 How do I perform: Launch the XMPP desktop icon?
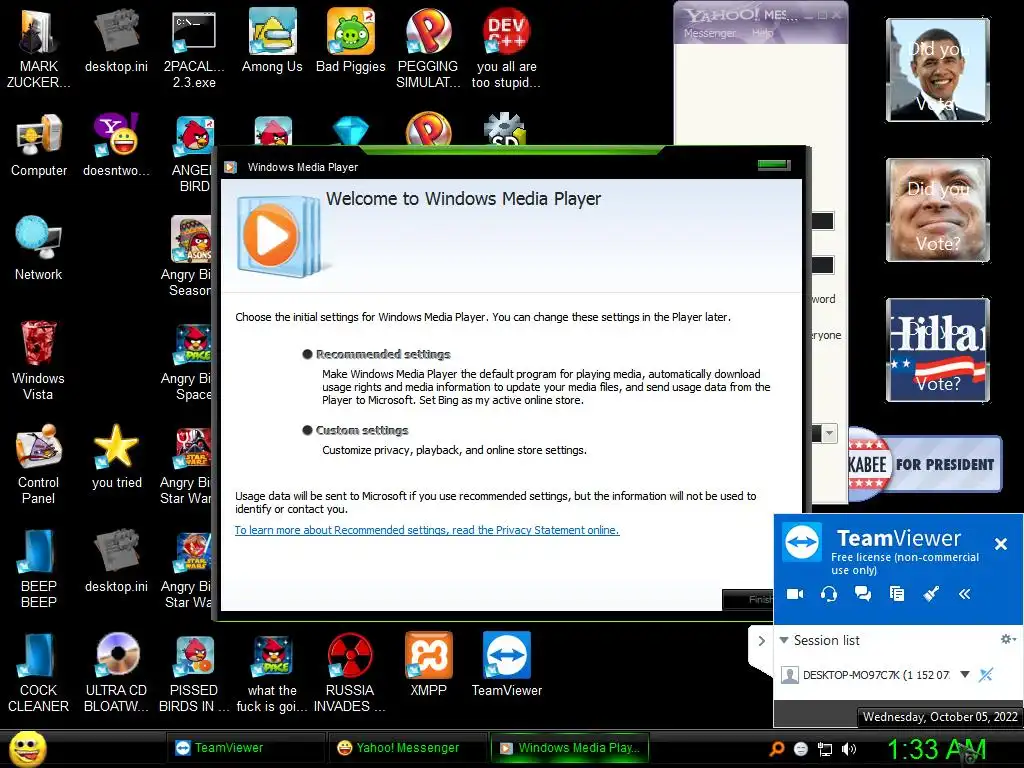[x=428, y=664]
